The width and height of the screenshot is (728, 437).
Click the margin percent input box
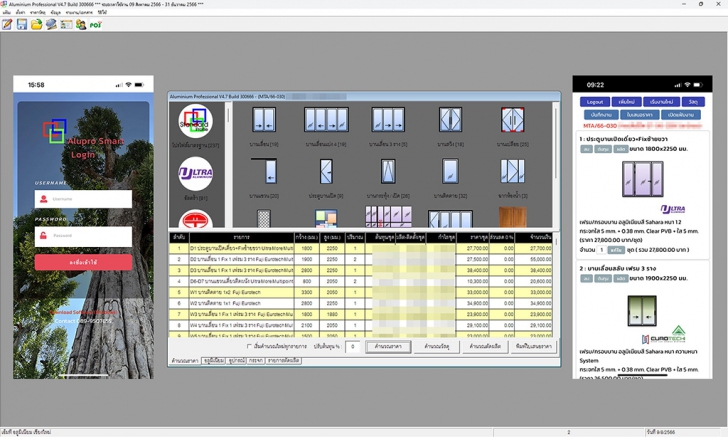coord(352,346)
